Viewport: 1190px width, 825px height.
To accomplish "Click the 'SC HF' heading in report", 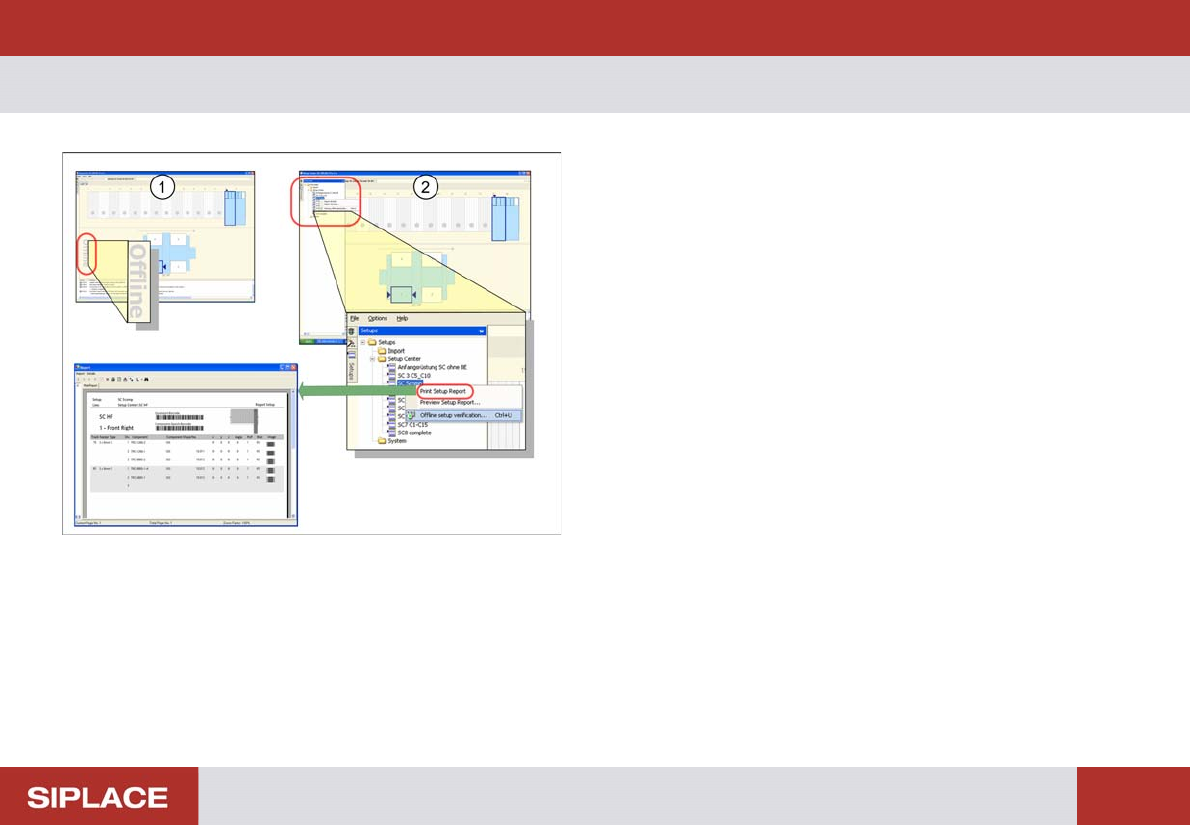I will point(105,417).
